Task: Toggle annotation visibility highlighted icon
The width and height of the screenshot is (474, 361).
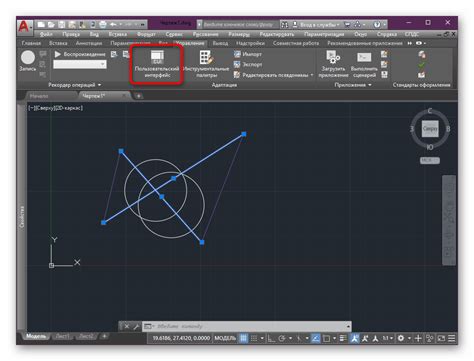Action: pyautogui.click(x=354, y=338)
